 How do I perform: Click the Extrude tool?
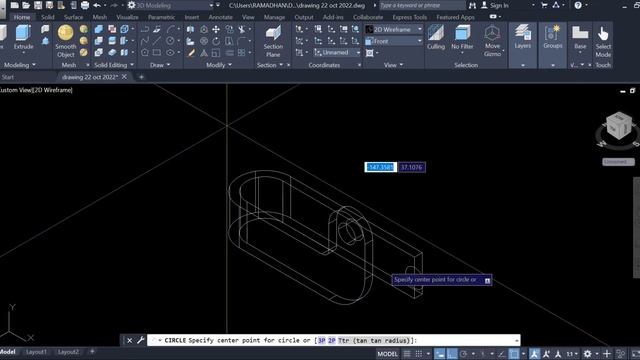point(23,37)
